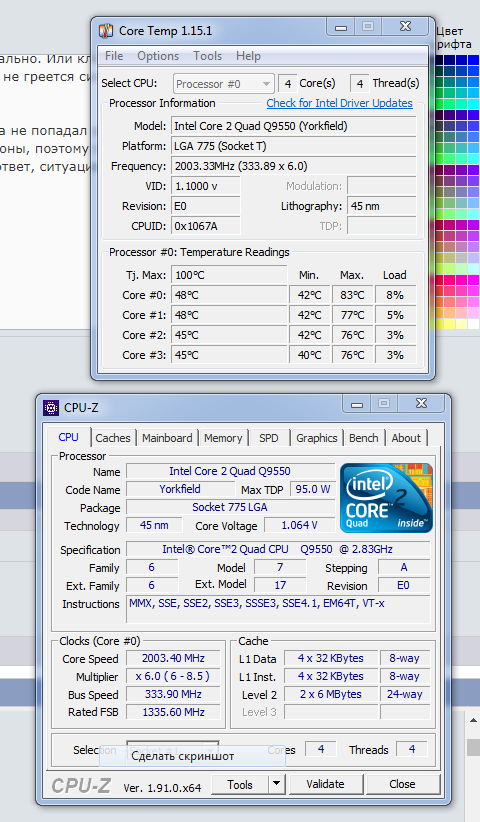
Task: Click the Core #1 load value 5%
Action: 396,315
